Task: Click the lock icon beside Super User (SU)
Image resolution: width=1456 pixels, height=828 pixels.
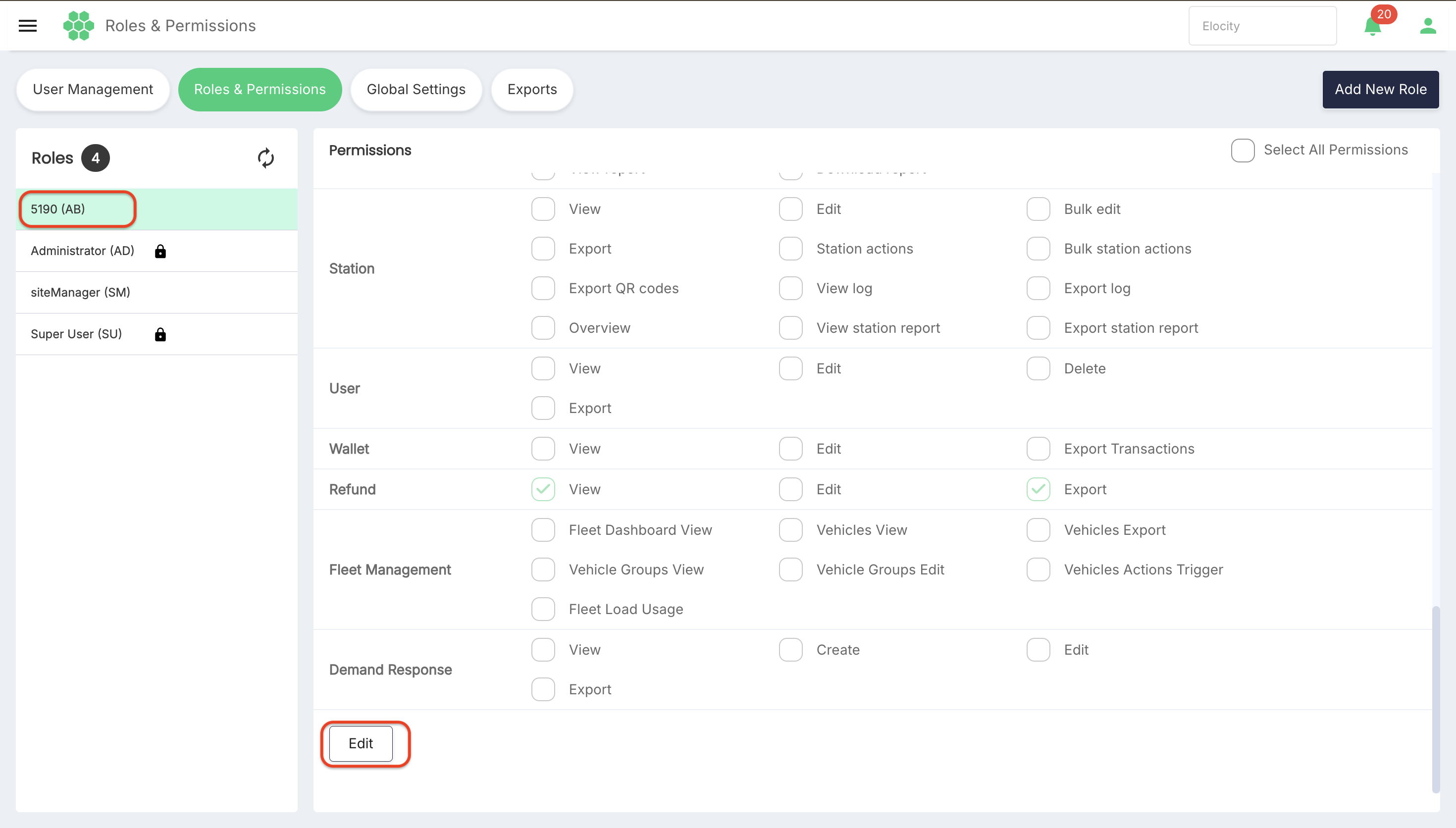Action: 160,334
